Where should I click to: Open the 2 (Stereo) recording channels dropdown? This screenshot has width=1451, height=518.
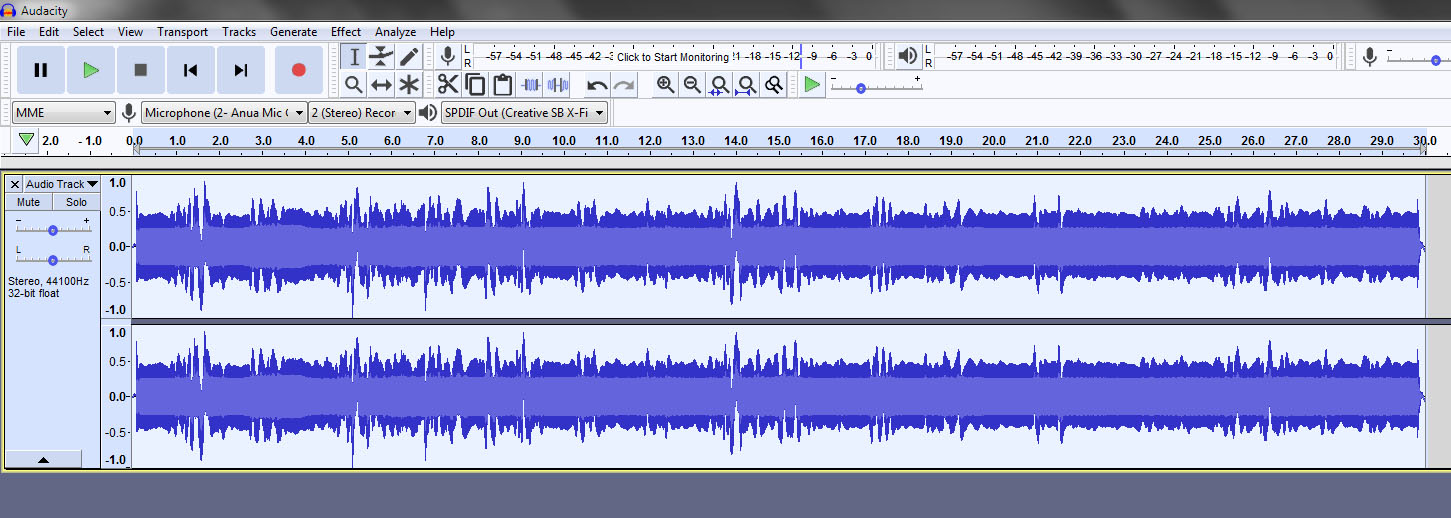click(361, 113)
